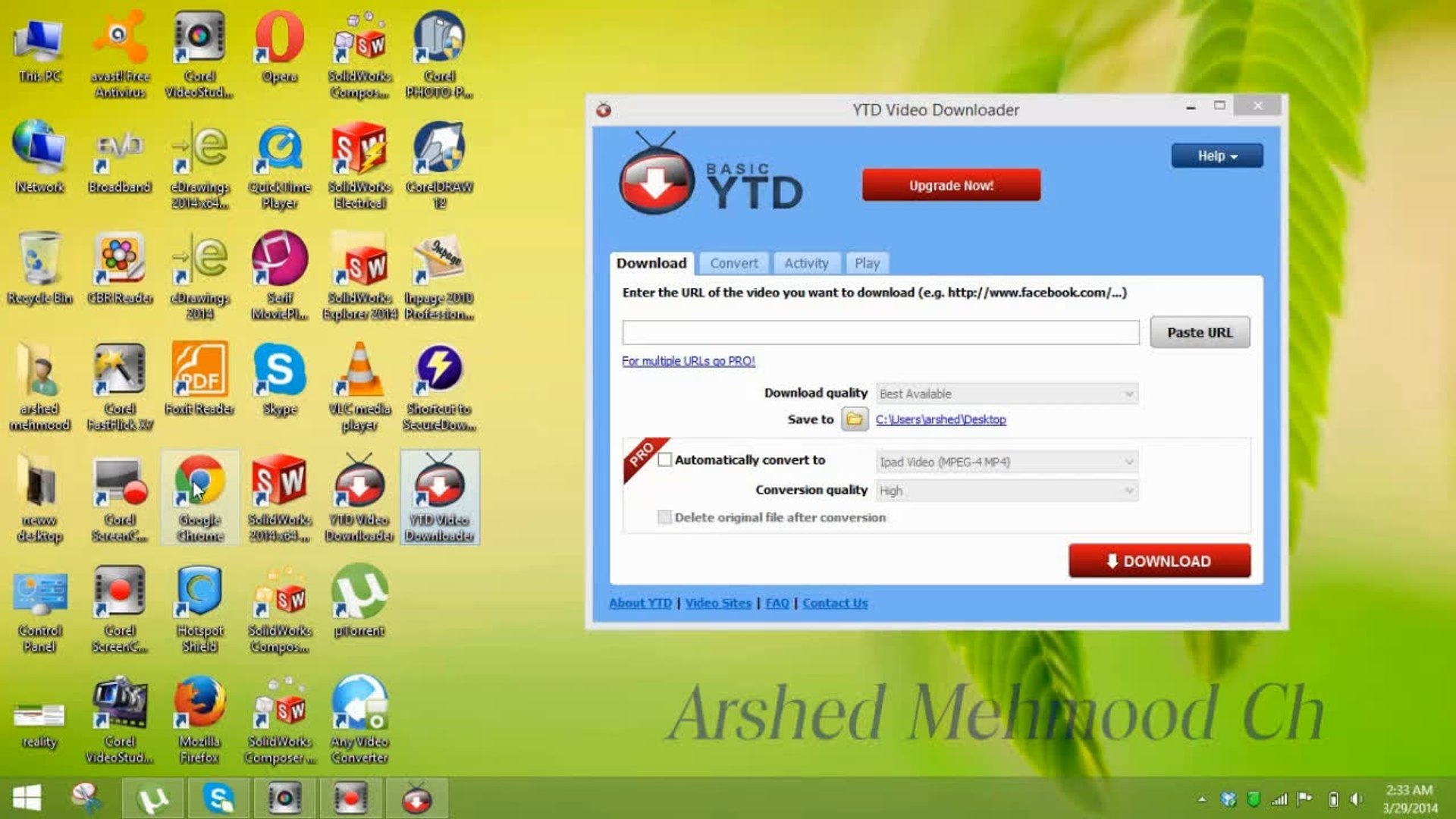Open the Download quality dropdown
This screenshot has width=1456, height=819.
coord(1006,393)
